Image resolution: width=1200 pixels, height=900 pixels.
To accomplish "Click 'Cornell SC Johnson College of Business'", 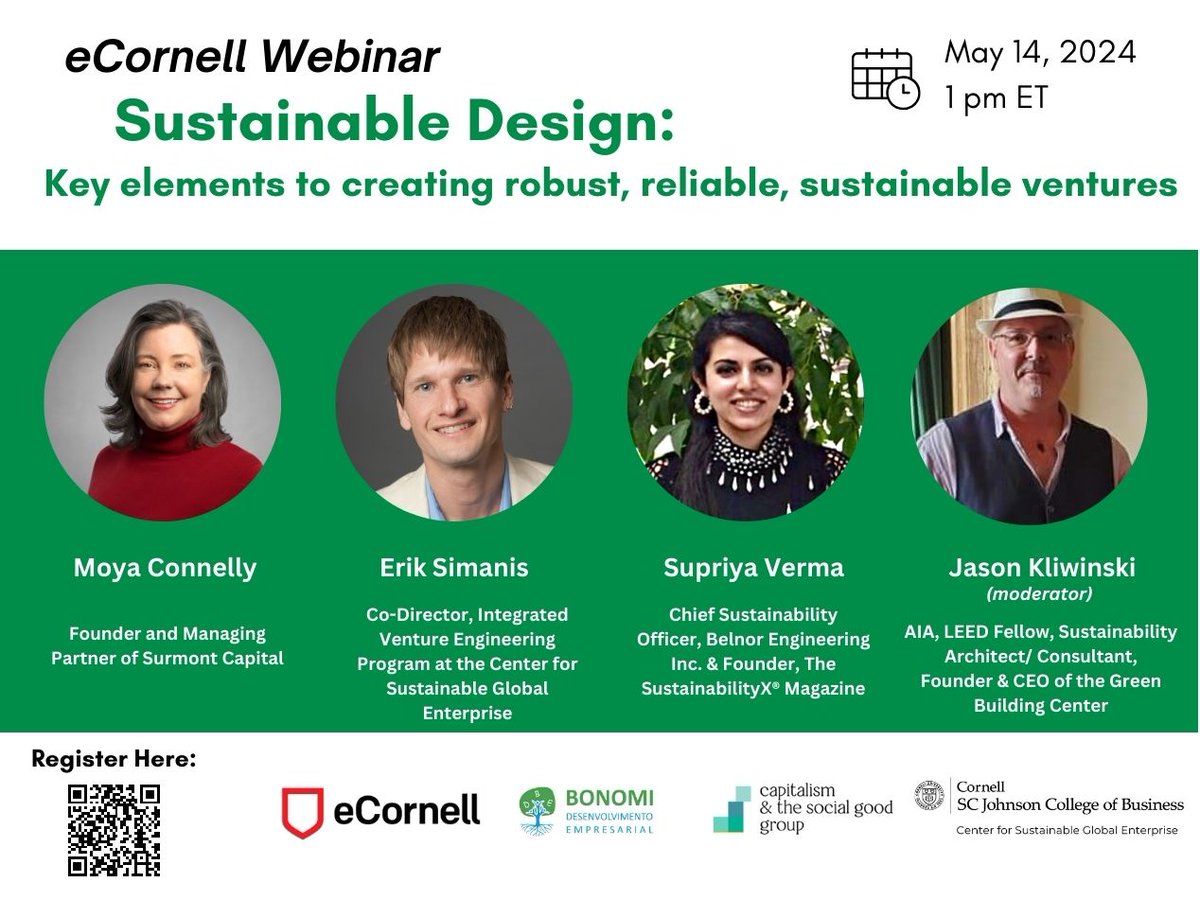I will [x=1069, y=796].
